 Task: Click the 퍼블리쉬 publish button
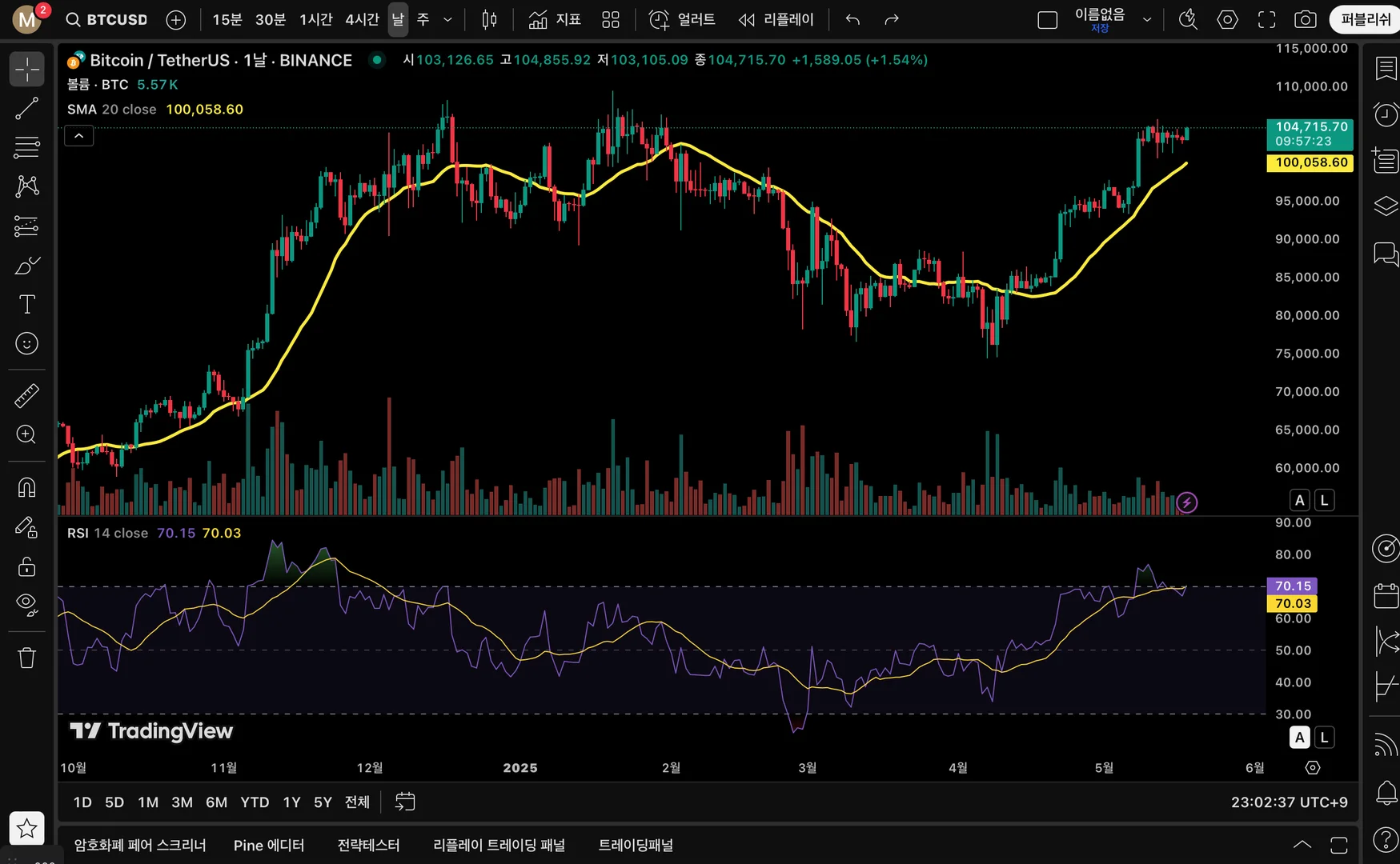tap(1365, 19)
